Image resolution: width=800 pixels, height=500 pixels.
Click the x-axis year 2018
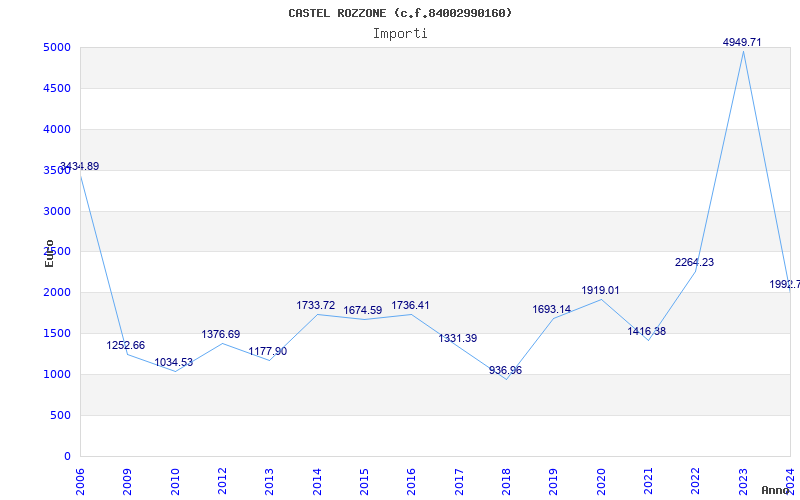click(506, 482)
